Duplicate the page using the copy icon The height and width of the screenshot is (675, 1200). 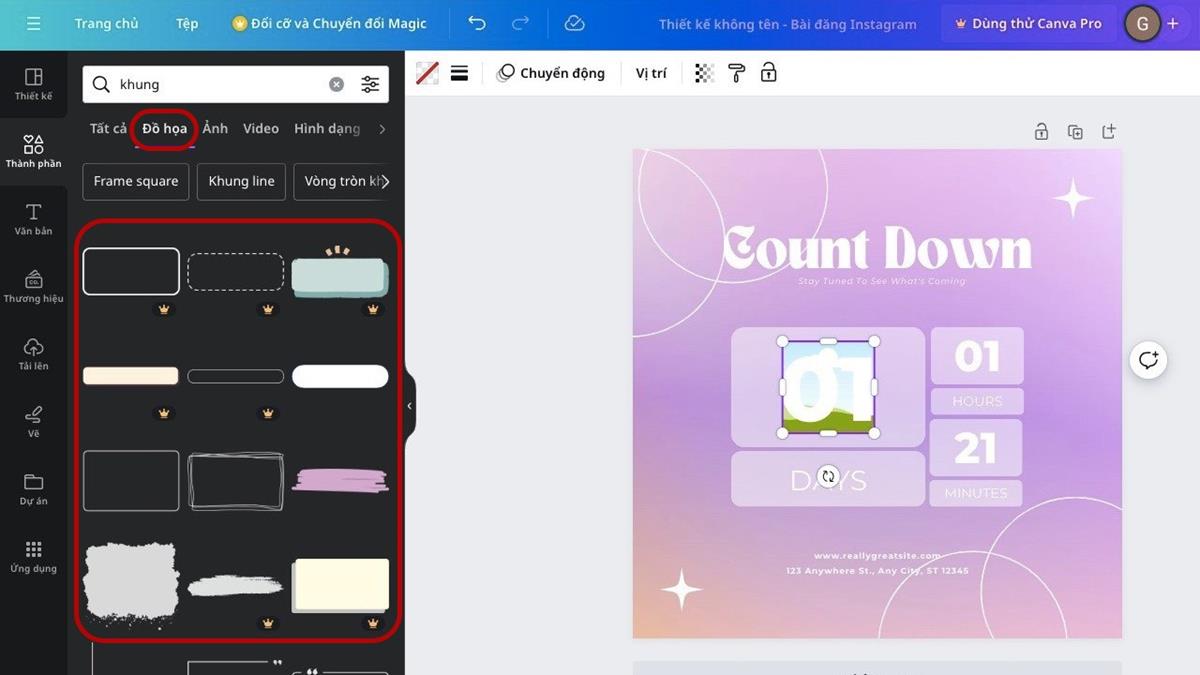tap(1075, 132)
